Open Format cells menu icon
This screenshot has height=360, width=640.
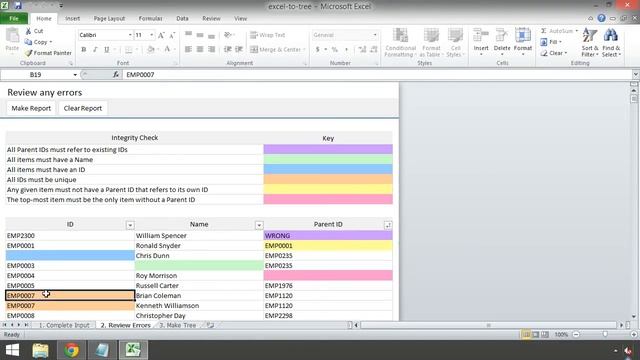click(523, 36)
